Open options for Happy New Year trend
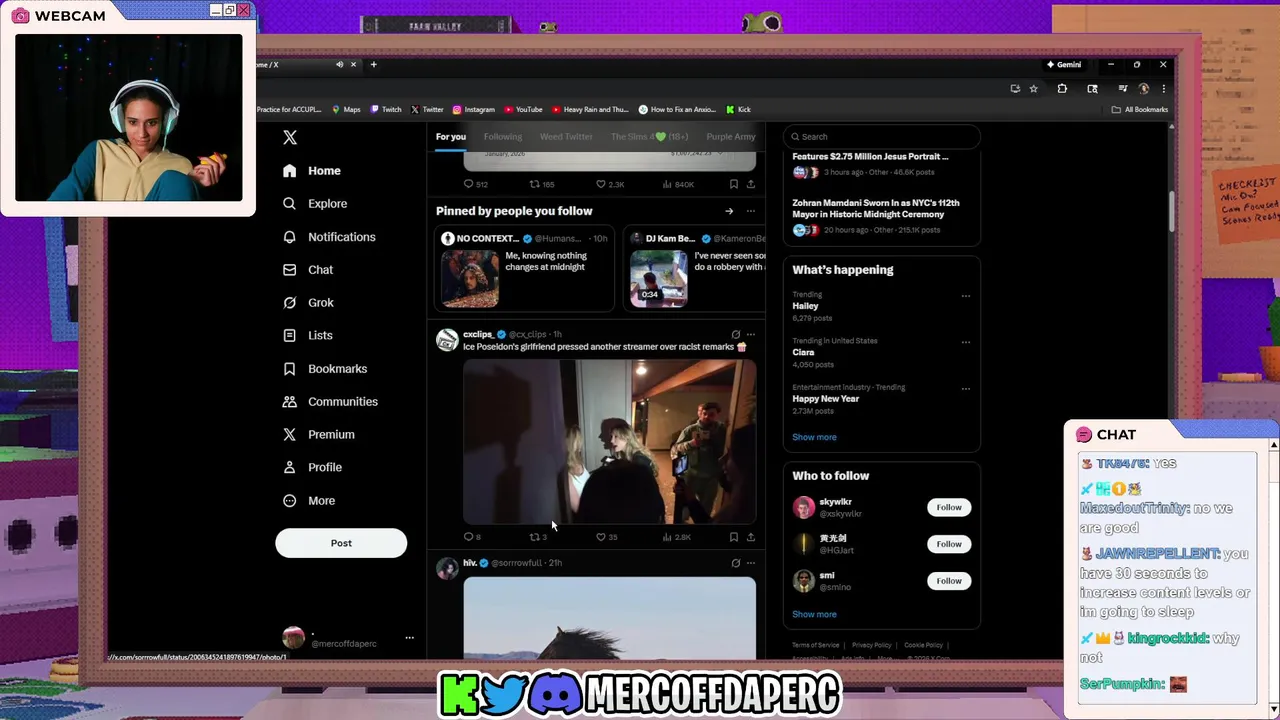 pos(966,388)
